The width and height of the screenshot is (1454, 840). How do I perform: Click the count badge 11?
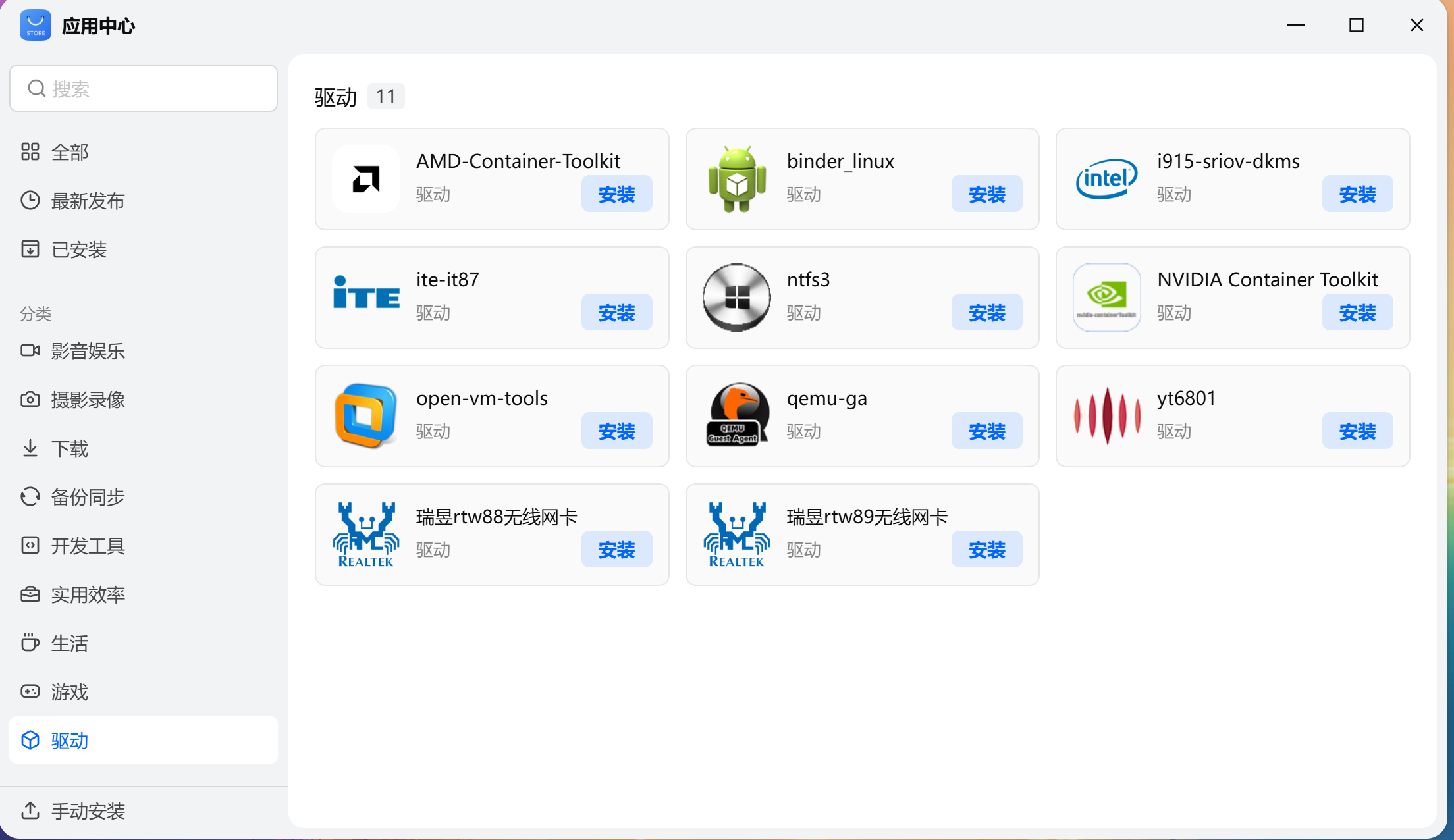386,97
